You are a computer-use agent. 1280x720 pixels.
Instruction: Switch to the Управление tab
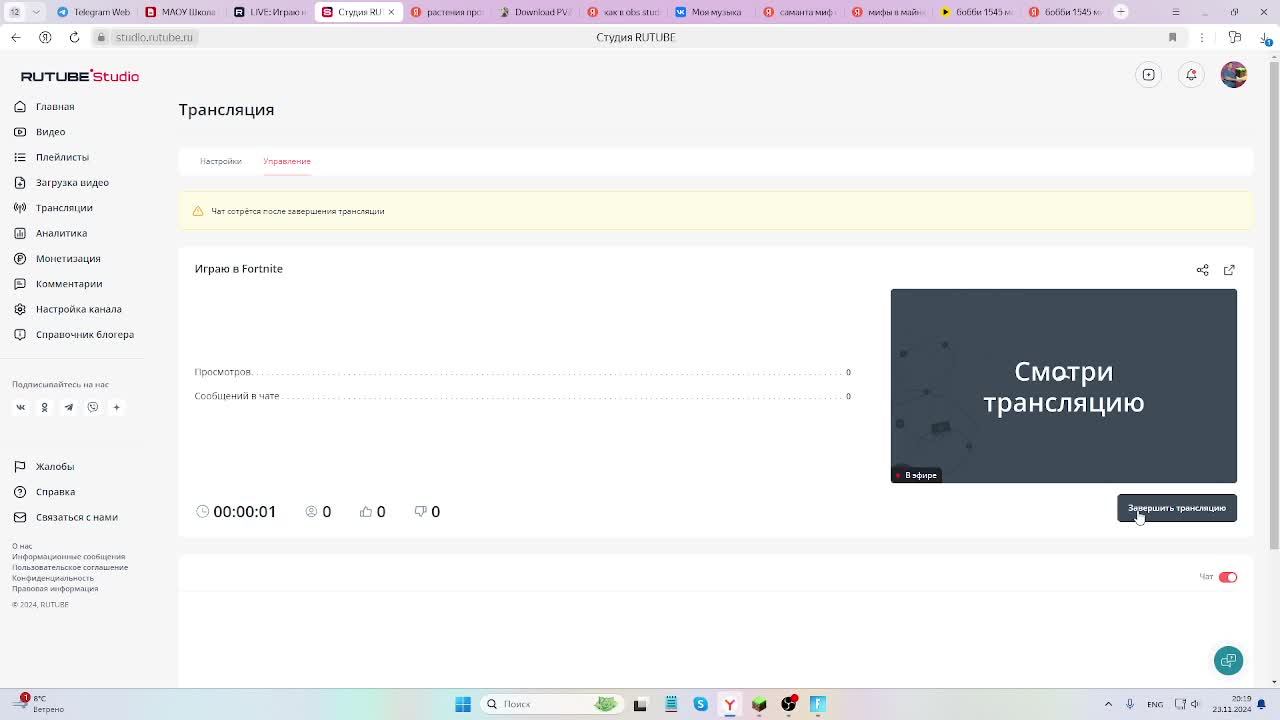(287, 161)
